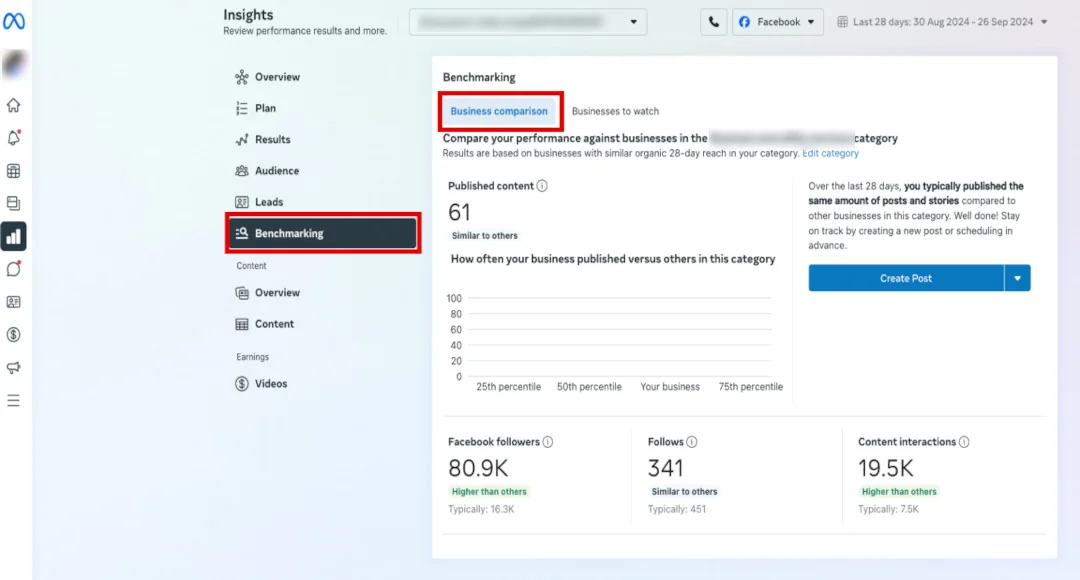Screen dimensions: 1080x580
Task: Click info icon next to Follows
Action: tap(692, 442)
